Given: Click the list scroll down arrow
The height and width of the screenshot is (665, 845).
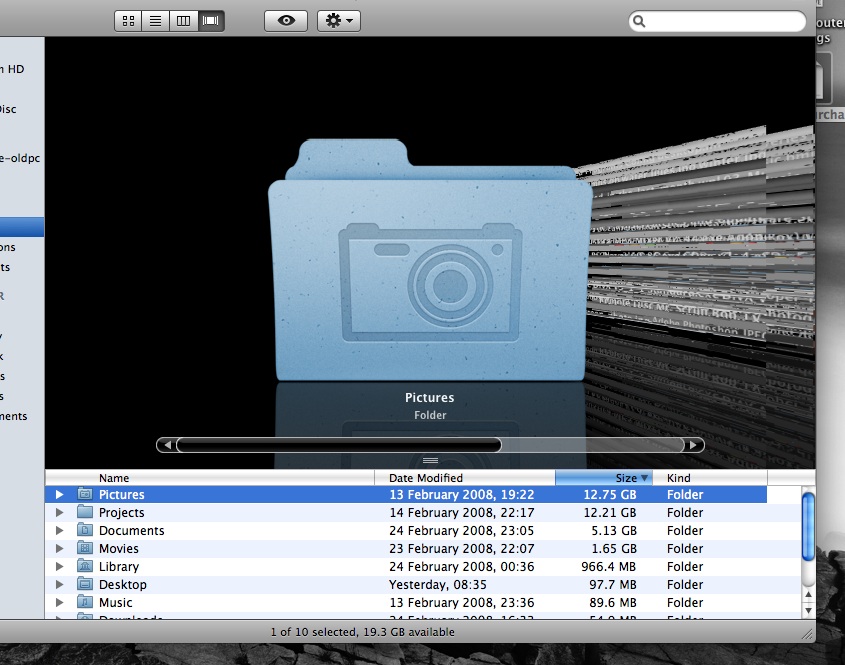Looking at the screenshot, I should coord(808,610).
